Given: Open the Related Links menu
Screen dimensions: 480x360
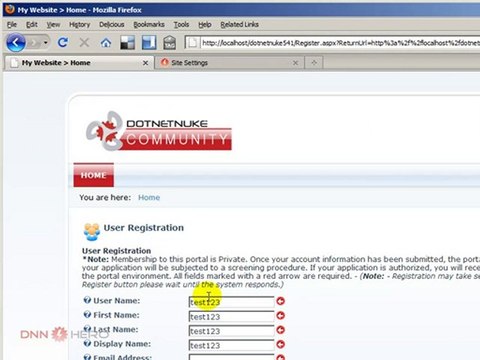Looking at the screenshot, I should click(239, 25).
